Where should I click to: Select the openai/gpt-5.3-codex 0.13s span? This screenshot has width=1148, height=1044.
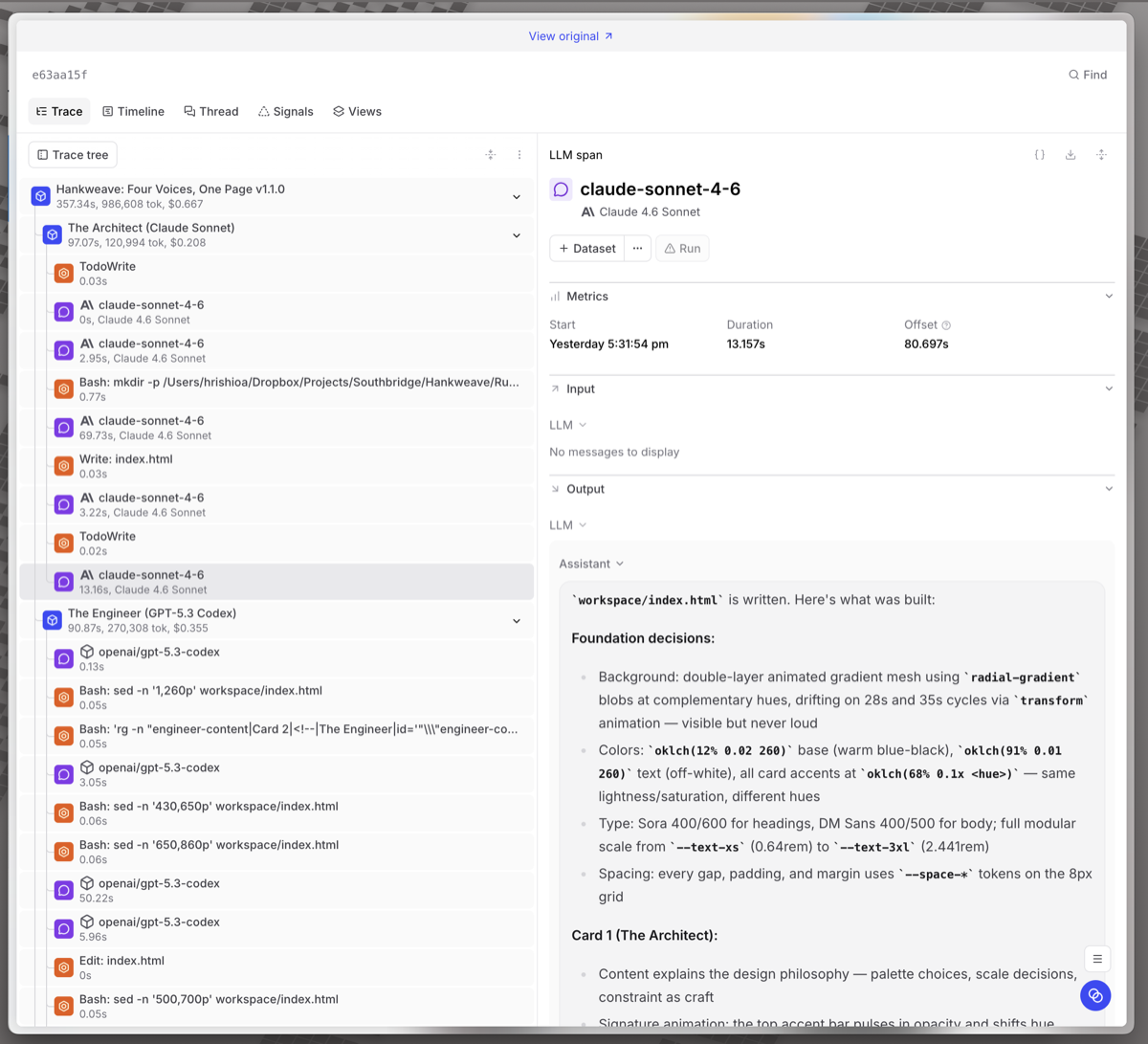tap(277, 658)
